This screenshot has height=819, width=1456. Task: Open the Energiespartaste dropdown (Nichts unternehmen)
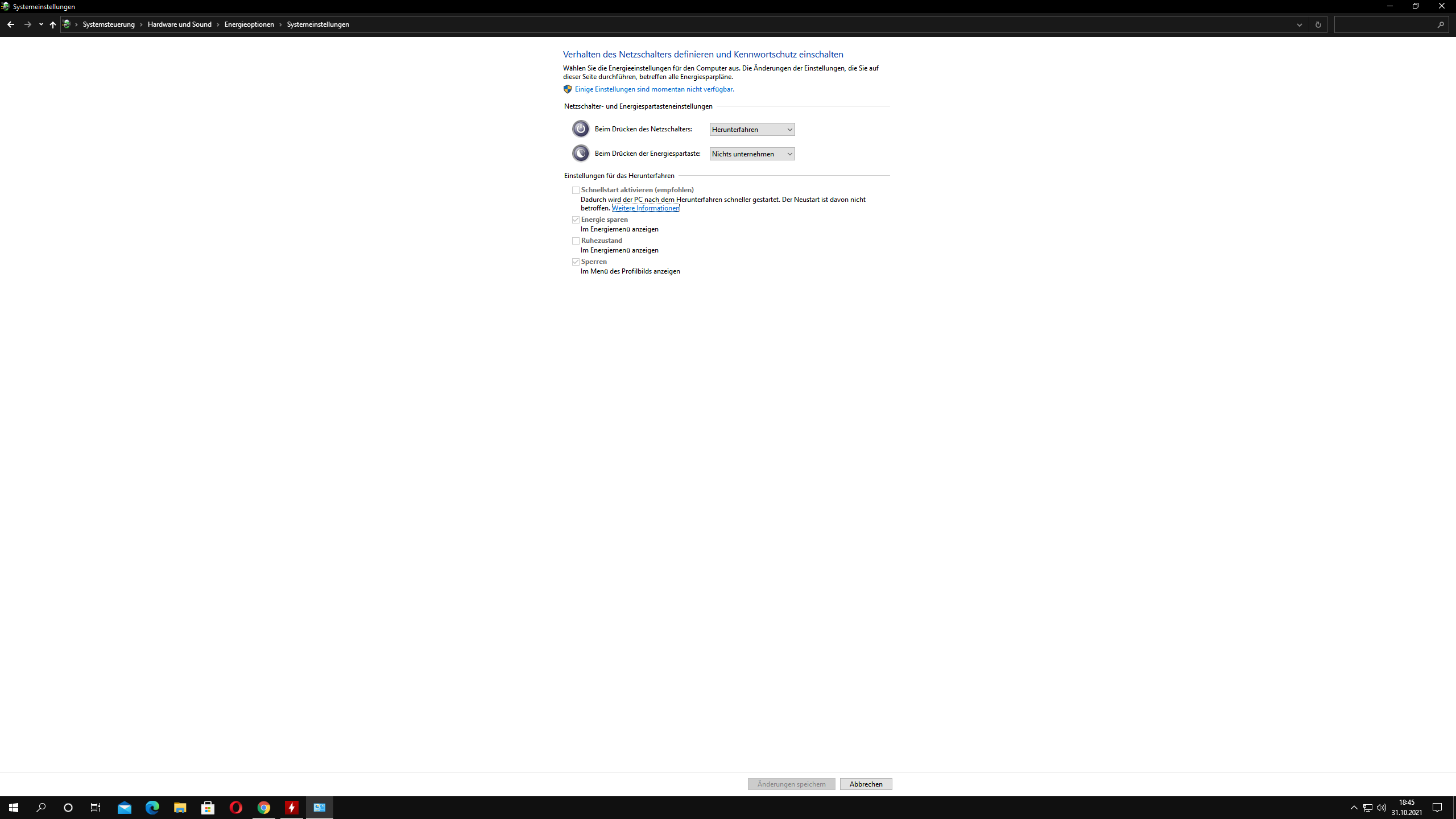[x=752, y=154]
